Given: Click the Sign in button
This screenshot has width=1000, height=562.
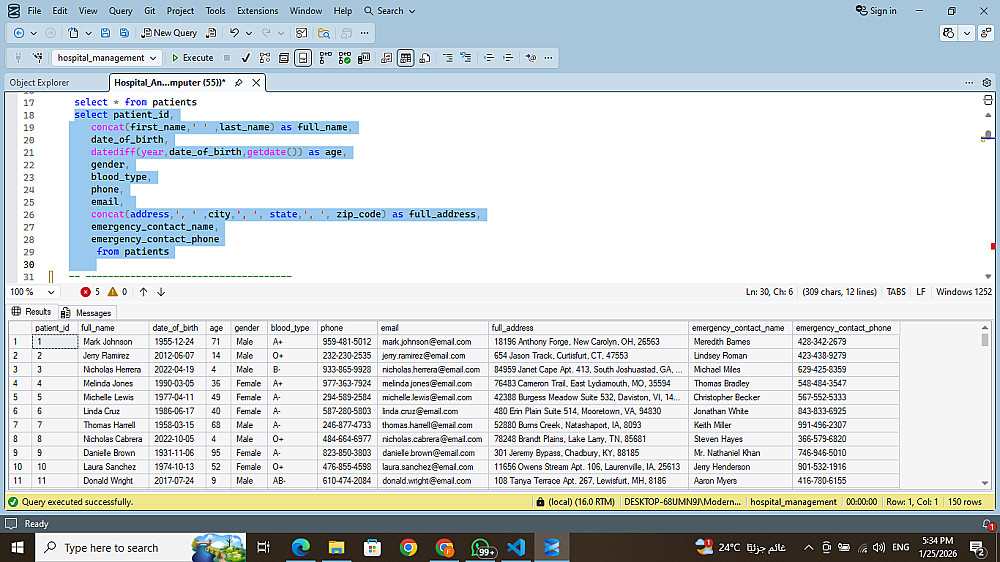Looking at the screenshot, I should pos(876,11).
